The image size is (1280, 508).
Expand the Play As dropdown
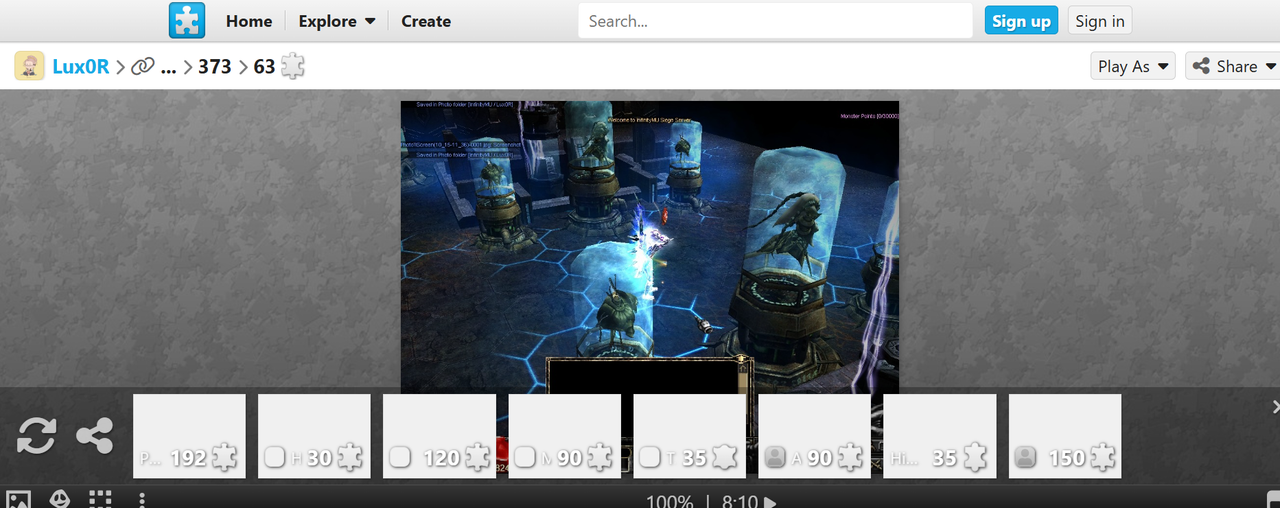click(x=1133, y=66)
